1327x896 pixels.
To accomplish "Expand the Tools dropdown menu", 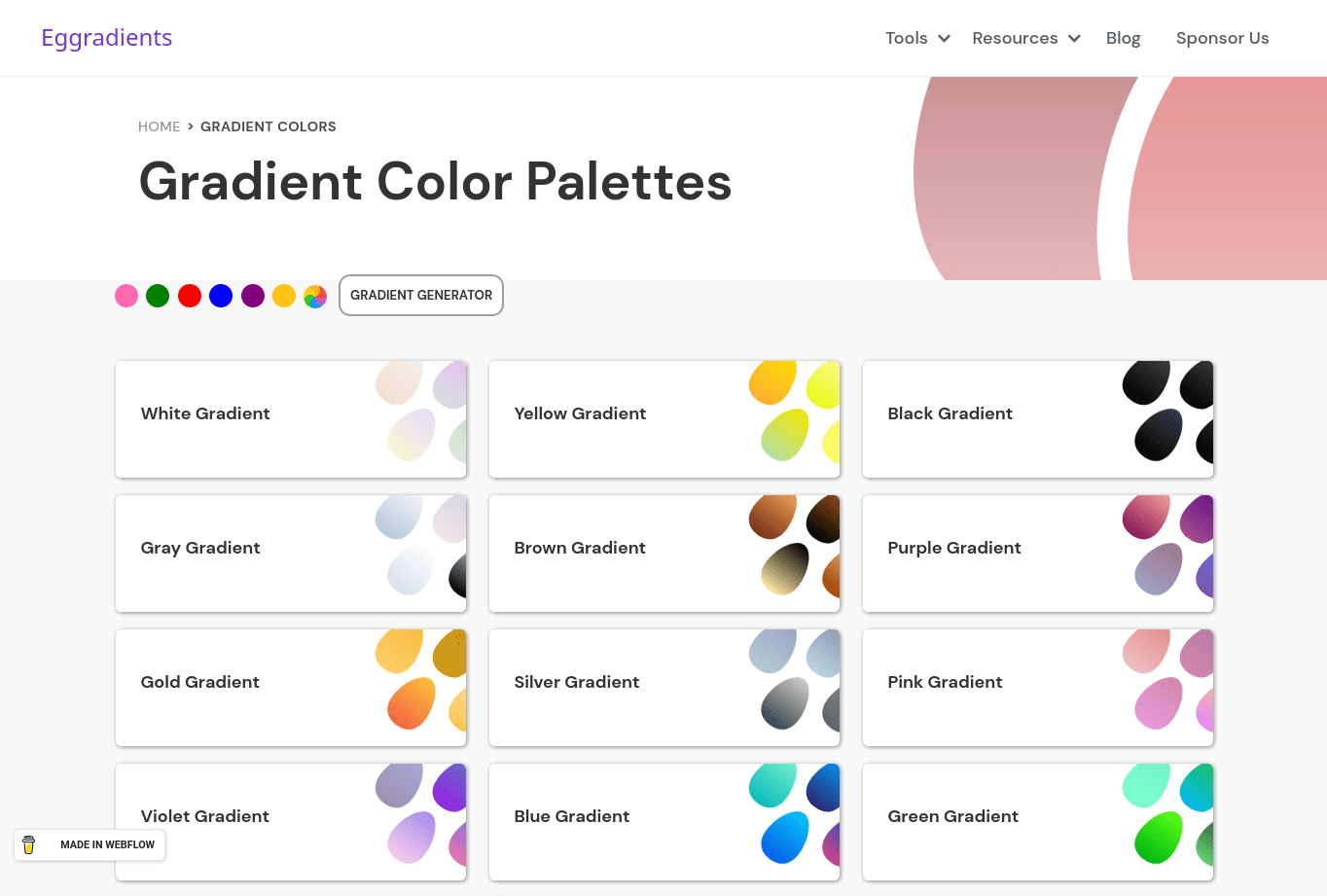I will pyautogui.click(x=916, y=38).
